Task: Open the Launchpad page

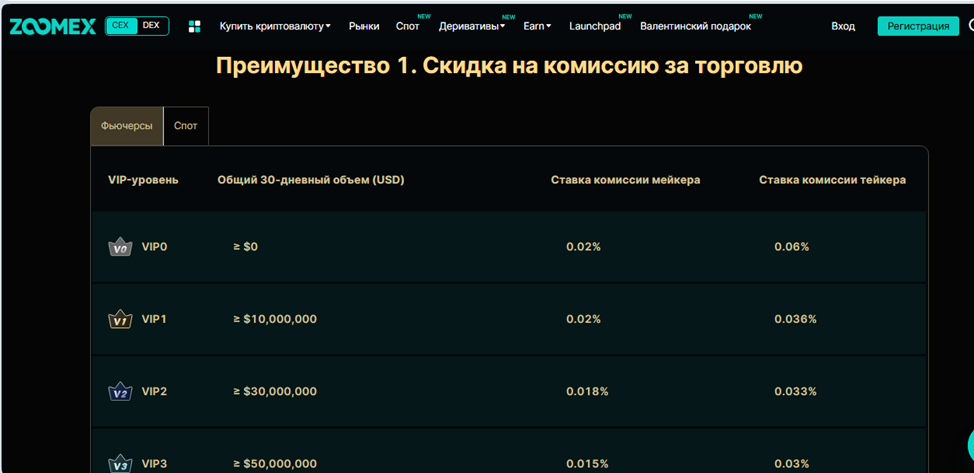Action: 595,26
